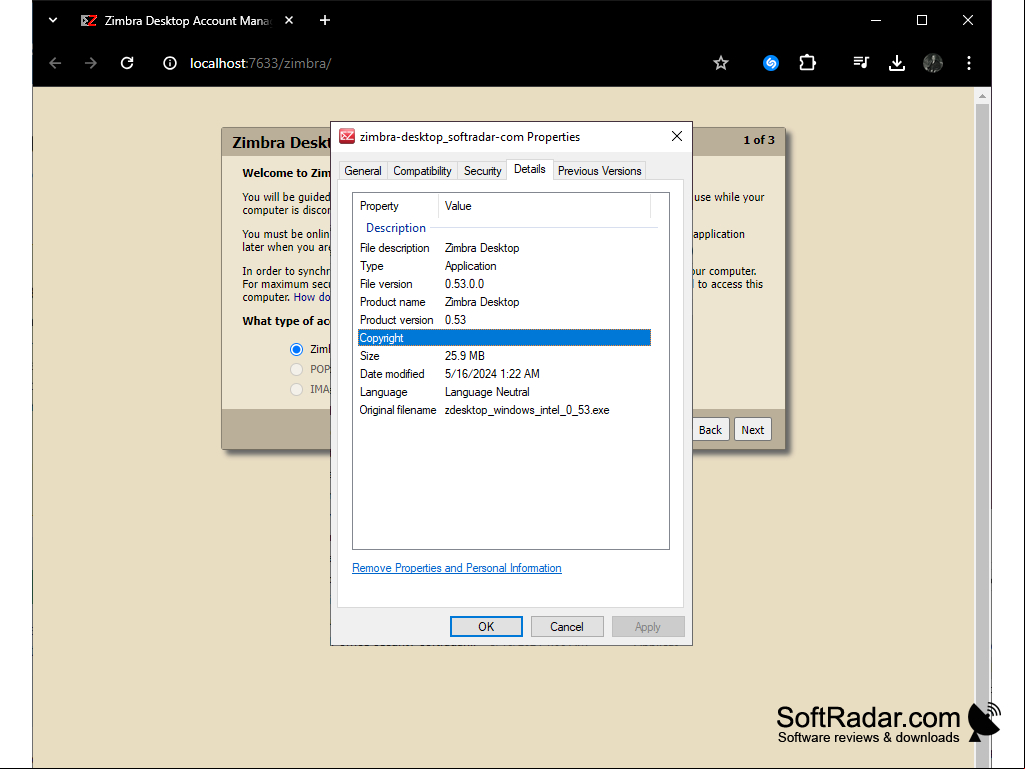Screen dimensions: 1025x769
Task: Bookmark this page with the star icon
Action: (720, 63)
